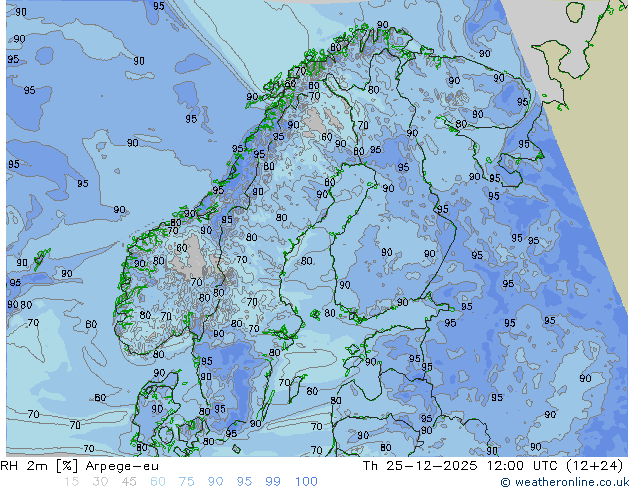The image size is (634, 490).
Task: Select legend value 45 in color scale
Action: click(129, 482)
